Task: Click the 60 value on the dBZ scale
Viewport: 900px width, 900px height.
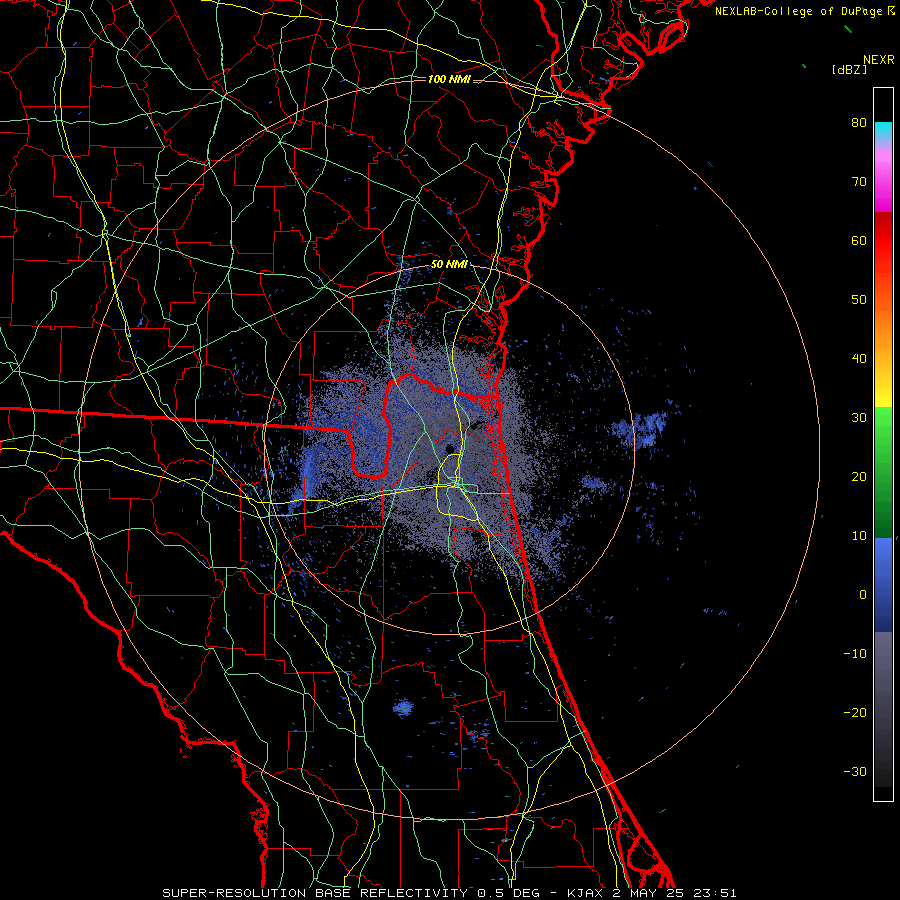Action: coord(859,241)
